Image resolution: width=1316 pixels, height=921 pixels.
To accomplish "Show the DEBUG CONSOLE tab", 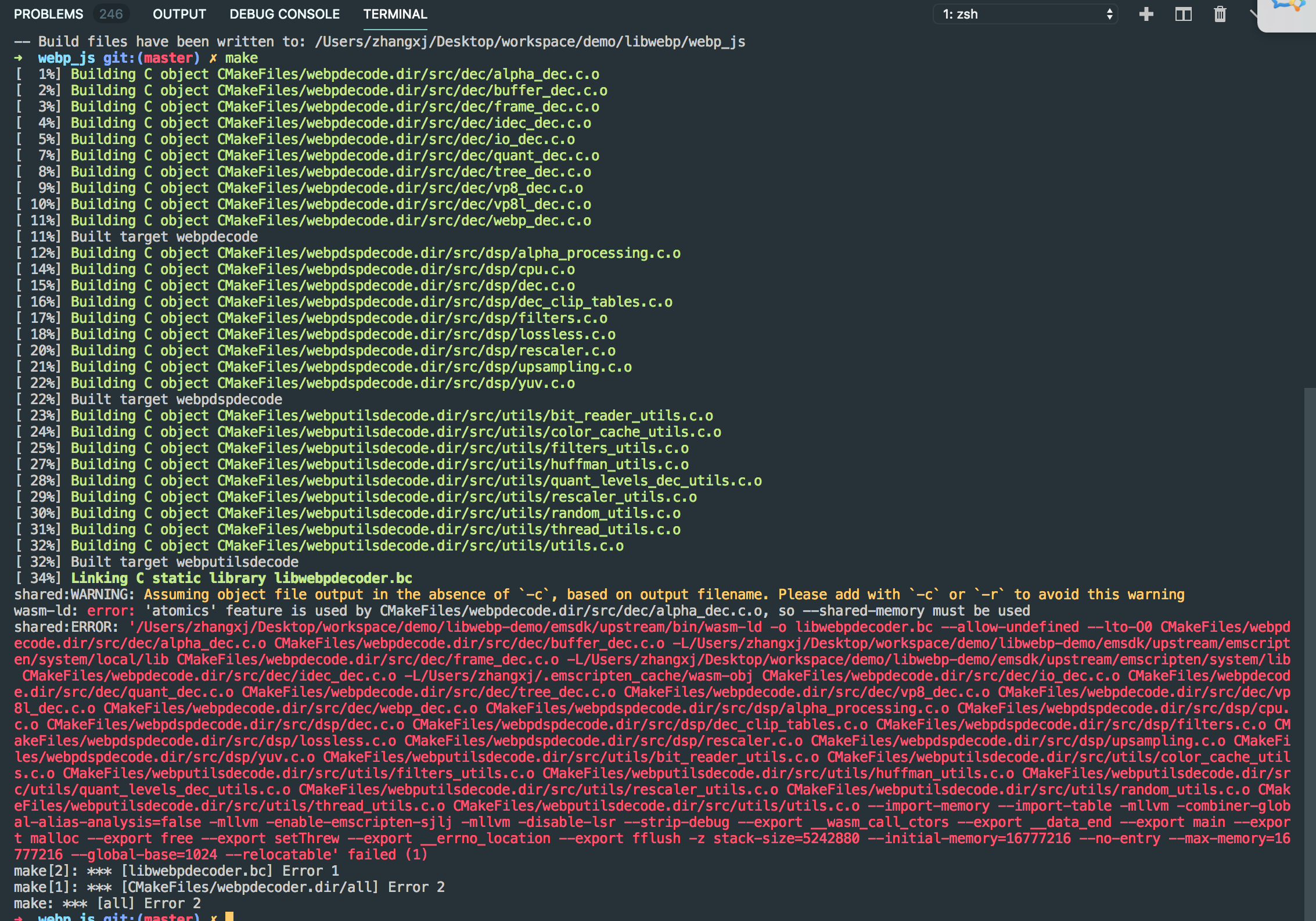I will point(285,14).
